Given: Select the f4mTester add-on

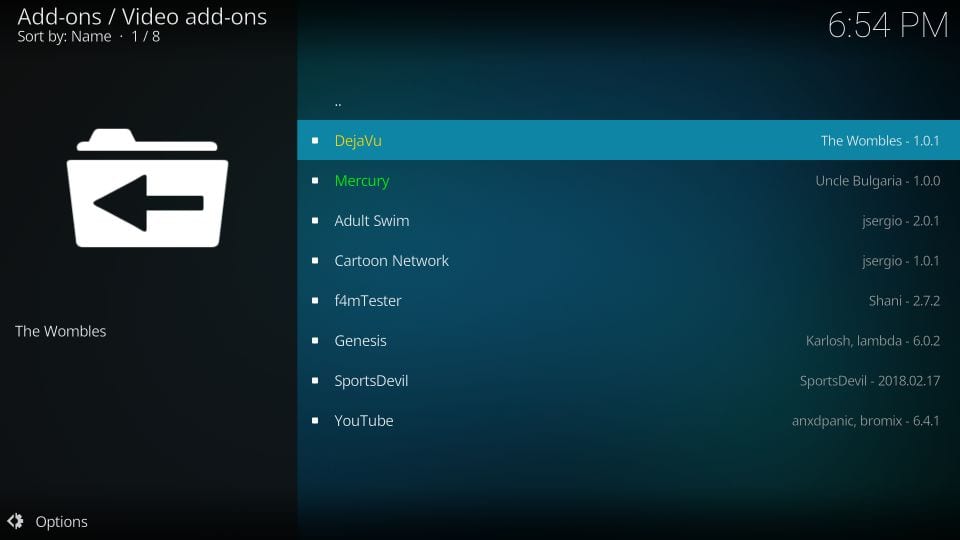Looking at the screenshot, I should click(x=628, y=301).
